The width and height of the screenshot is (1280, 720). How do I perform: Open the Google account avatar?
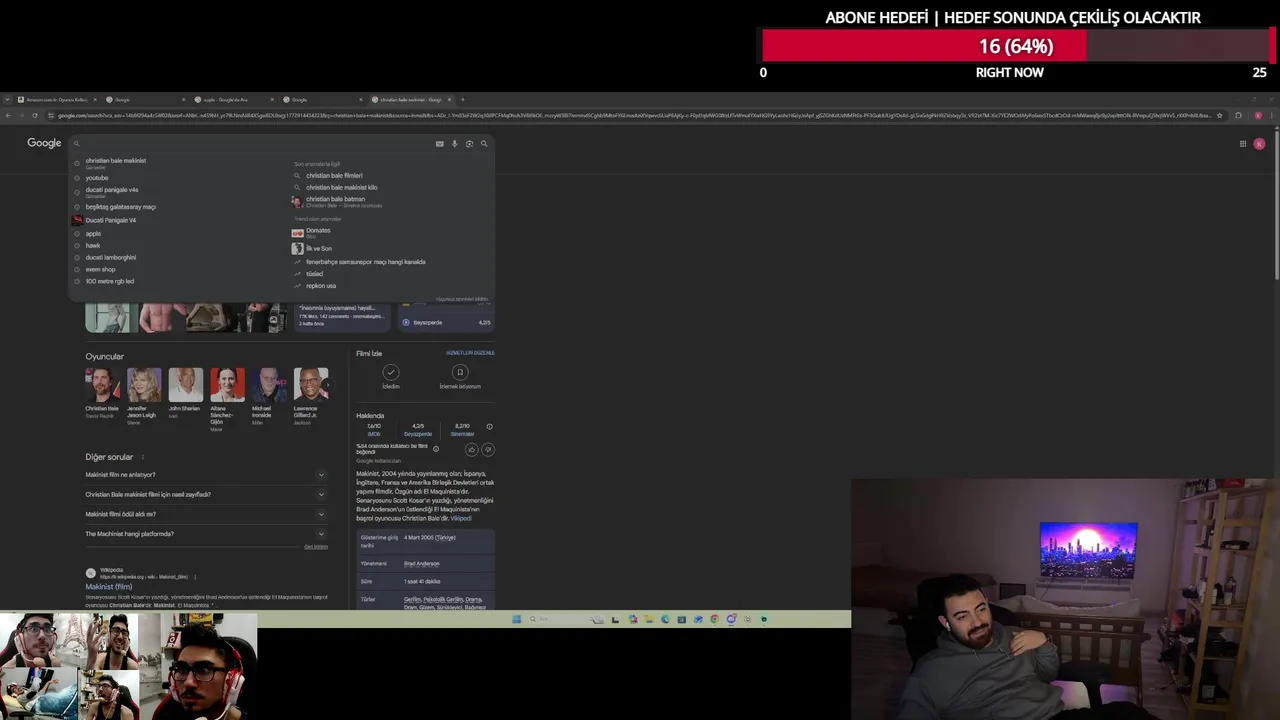click(1259, 144)
